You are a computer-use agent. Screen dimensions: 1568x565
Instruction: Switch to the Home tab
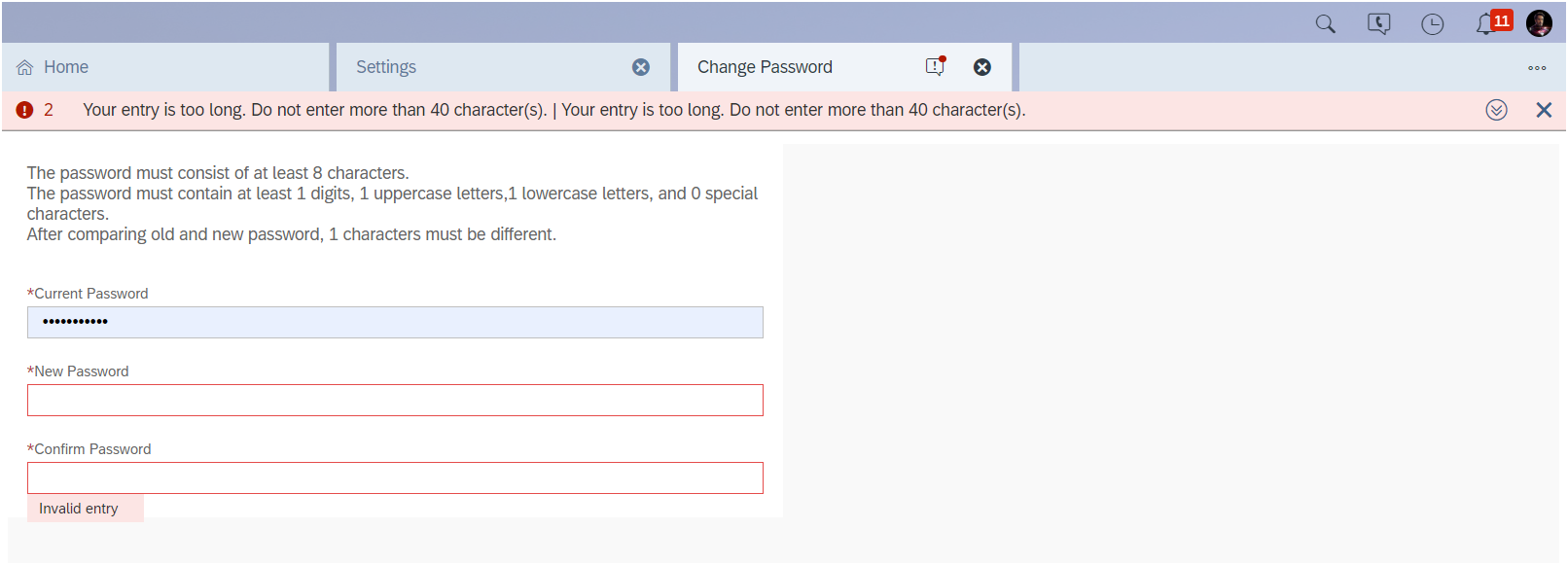coord(165,67)
